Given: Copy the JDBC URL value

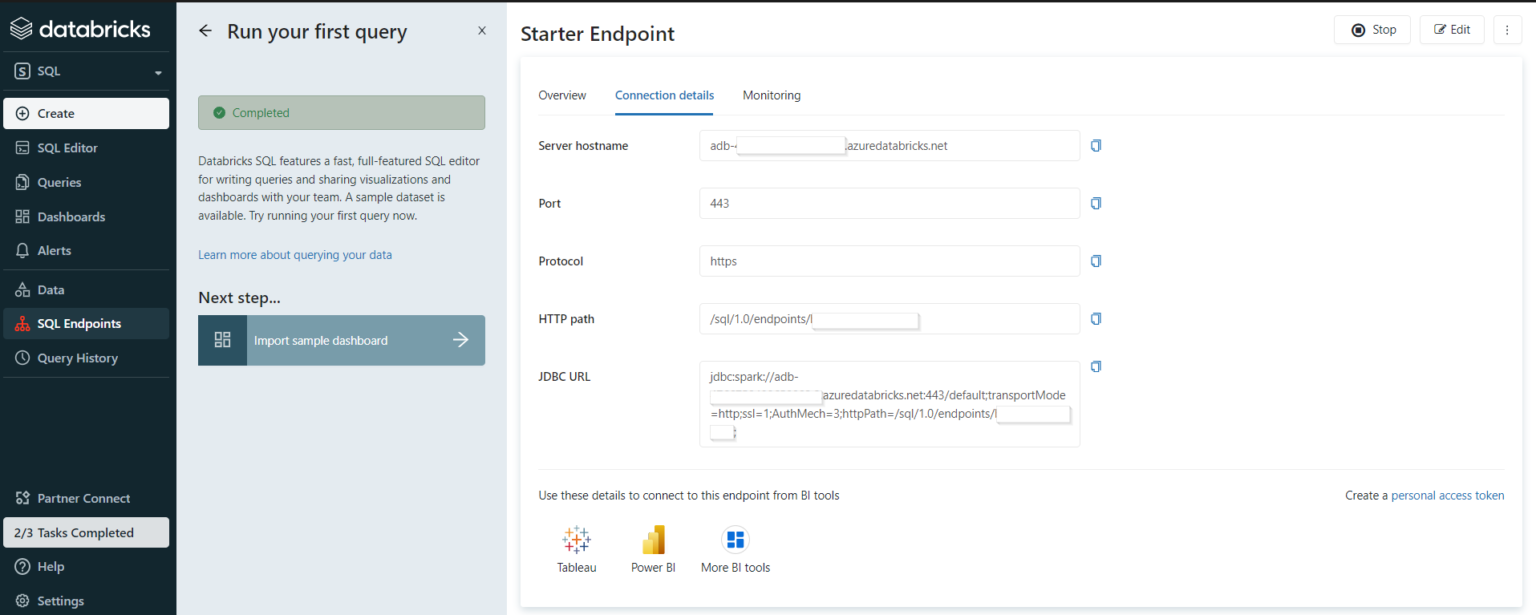Looking at the screenshot, I should [1096, 367].
